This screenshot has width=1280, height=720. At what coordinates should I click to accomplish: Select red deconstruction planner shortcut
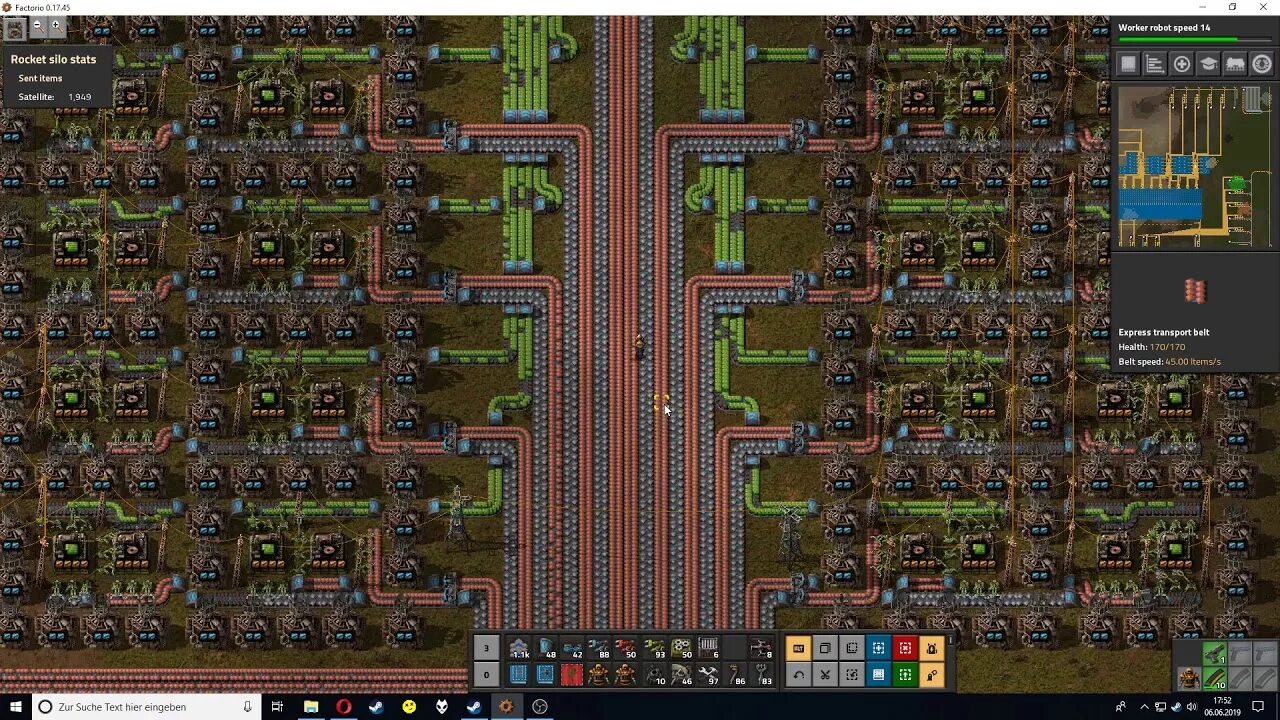[906, 648]
